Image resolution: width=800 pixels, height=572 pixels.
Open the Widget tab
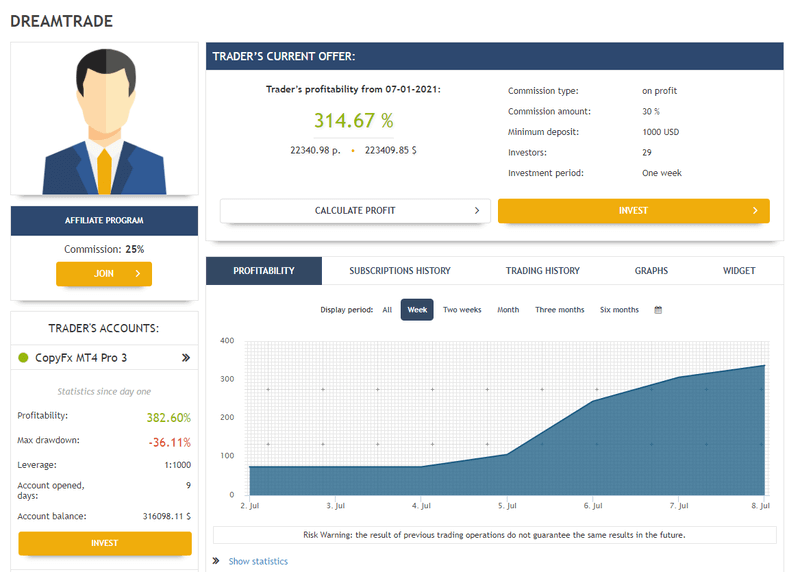click(739, 270)
